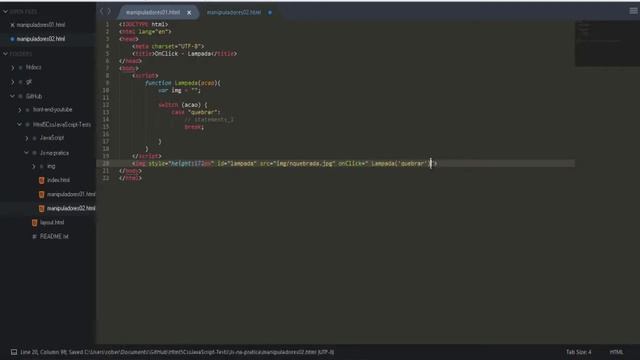Click the GitHub folder icon
640x360 pixels.
[x=20, y=96]
